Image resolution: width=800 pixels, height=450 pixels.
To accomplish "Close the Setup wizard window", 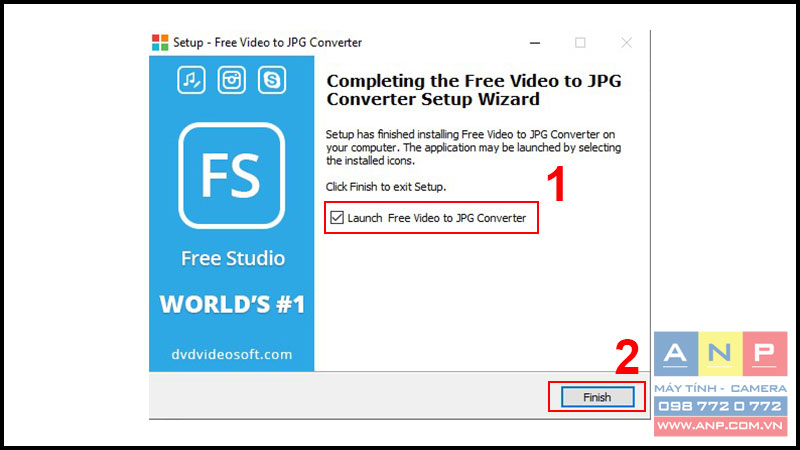I will tap(627, 43).
